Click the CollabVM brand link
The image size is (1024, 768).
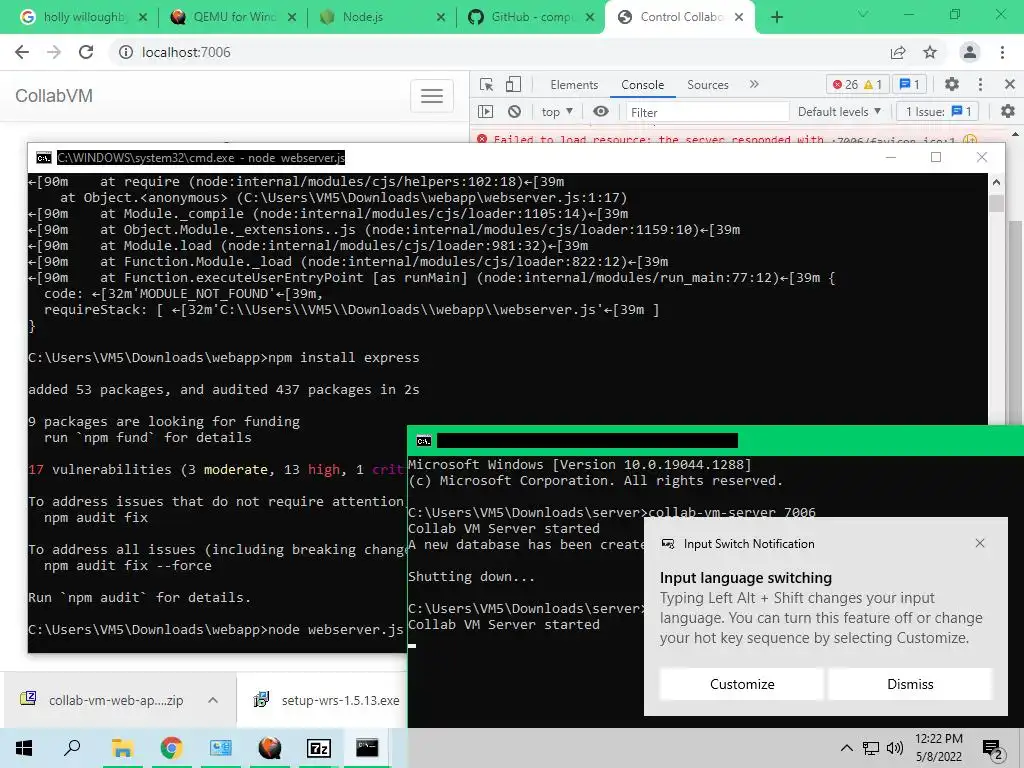click(x=54, y=96)
